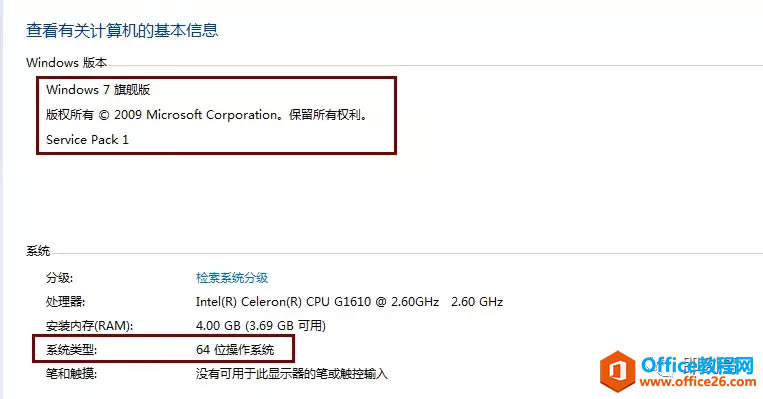Click the orange Office logo icon
This screenshot has width=763, height=399.
point(618,371)
